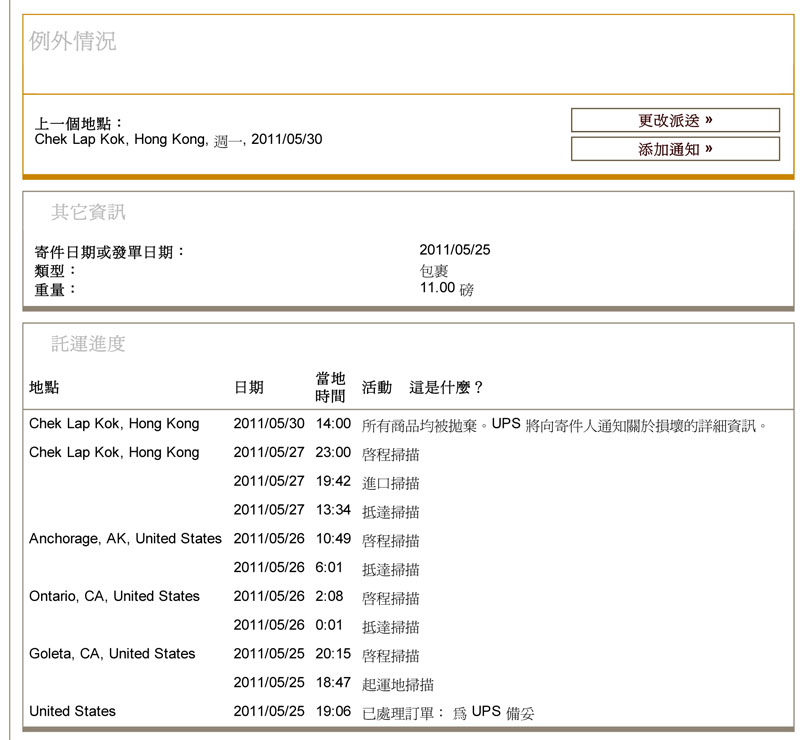The image size is (800, 740).
Task: Select the Goleta, CA location entry
Action: 112,654
